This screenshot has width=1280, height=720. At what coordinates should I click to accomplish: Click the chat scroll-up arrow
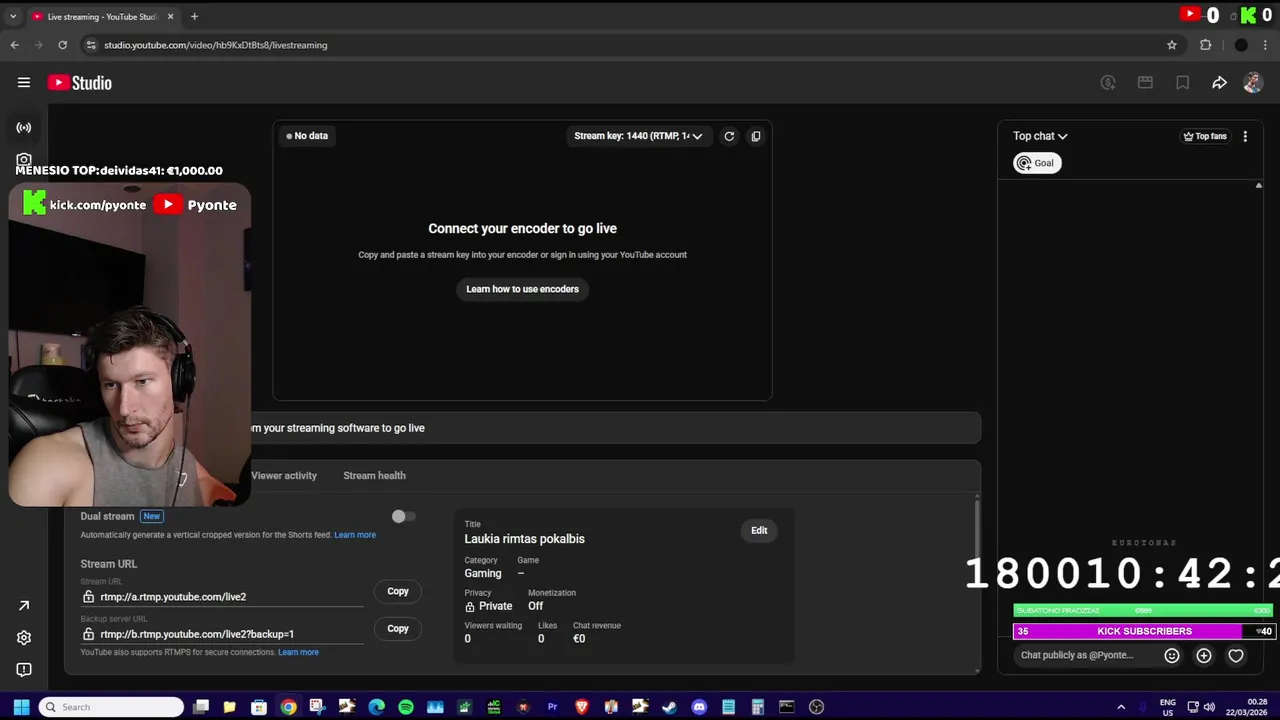(1258, 186)
